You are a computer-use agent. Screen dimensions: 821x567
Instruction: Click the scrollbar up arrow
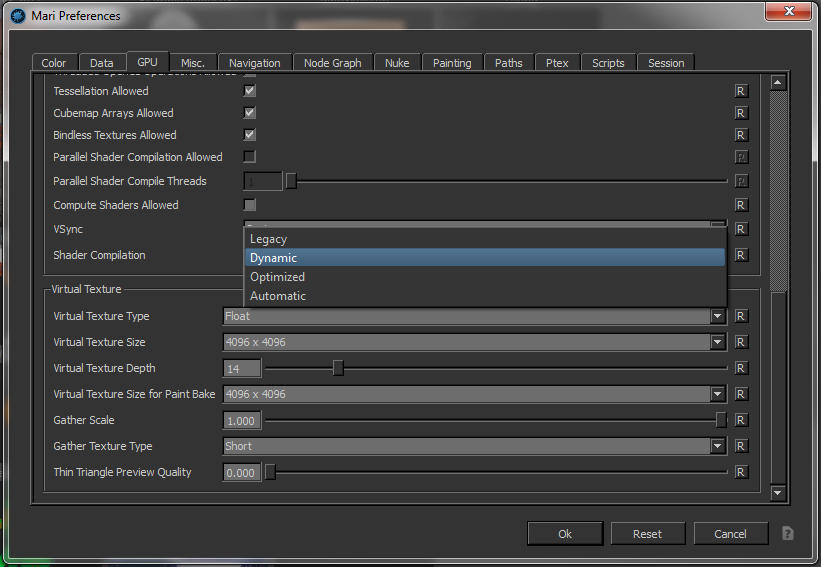[778, 83]
